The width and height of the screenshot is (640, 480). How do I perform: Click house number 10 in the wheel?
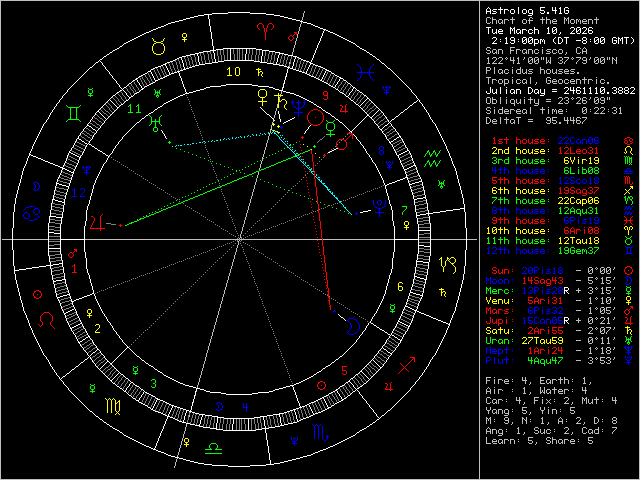coord(233,72)
